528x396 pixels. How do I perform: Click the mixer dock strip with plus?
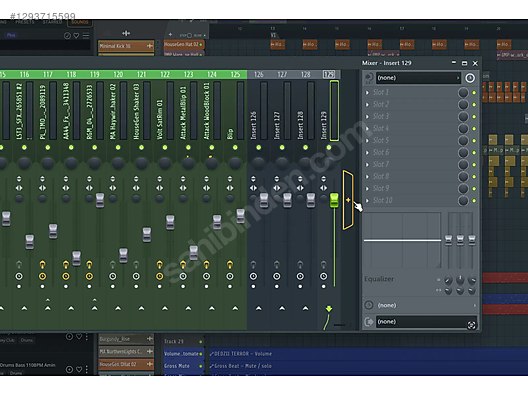tap(348, 200)
